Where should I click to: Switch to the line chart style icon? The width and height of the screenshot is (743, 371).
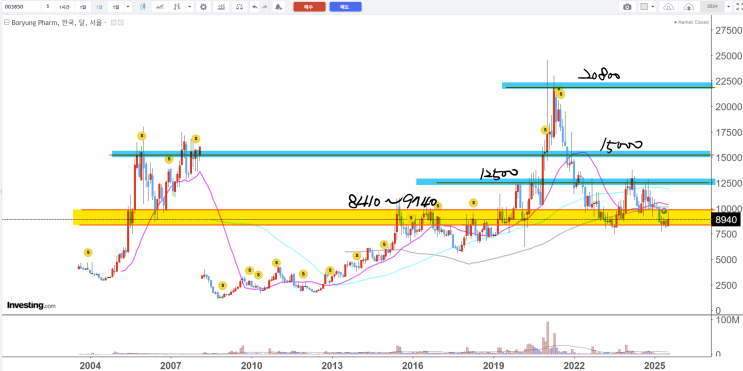point(161,7)
